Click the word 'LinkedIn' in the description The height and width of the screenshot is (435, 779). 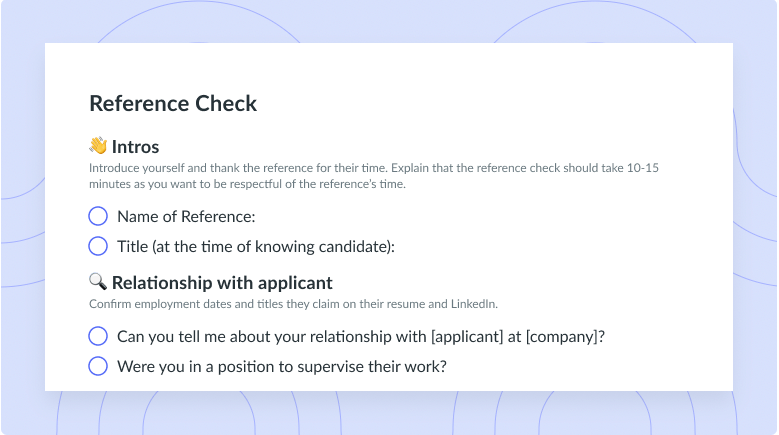pos(472,304)
